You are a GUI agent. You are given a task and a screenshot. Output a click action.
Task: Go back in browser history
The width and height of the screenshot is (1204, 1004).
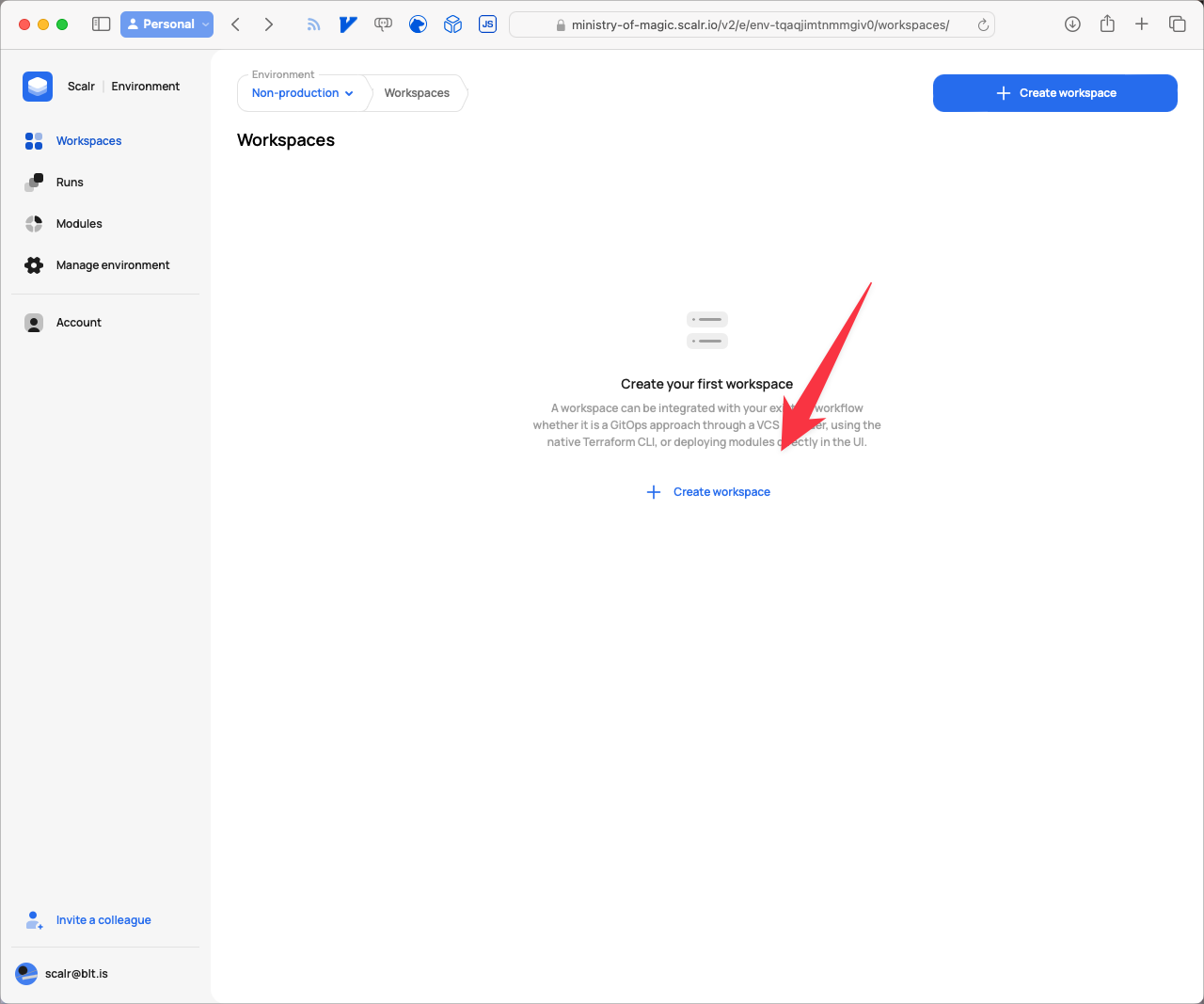pyautogui.click(x=236, y=24)
